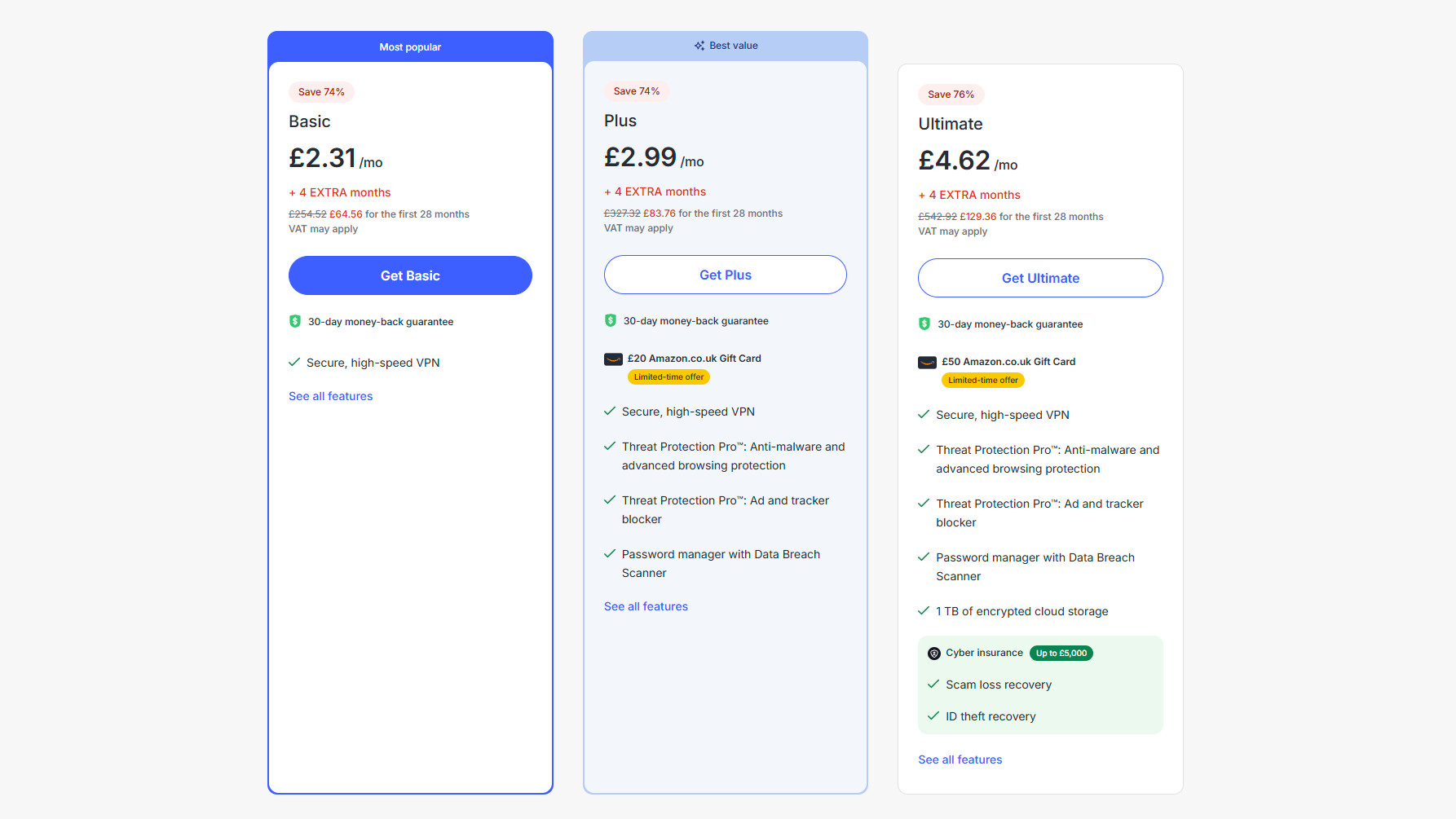This screenshot has height=819, width=1456.
Task: Click the Get Plus button
Action: 725,275
